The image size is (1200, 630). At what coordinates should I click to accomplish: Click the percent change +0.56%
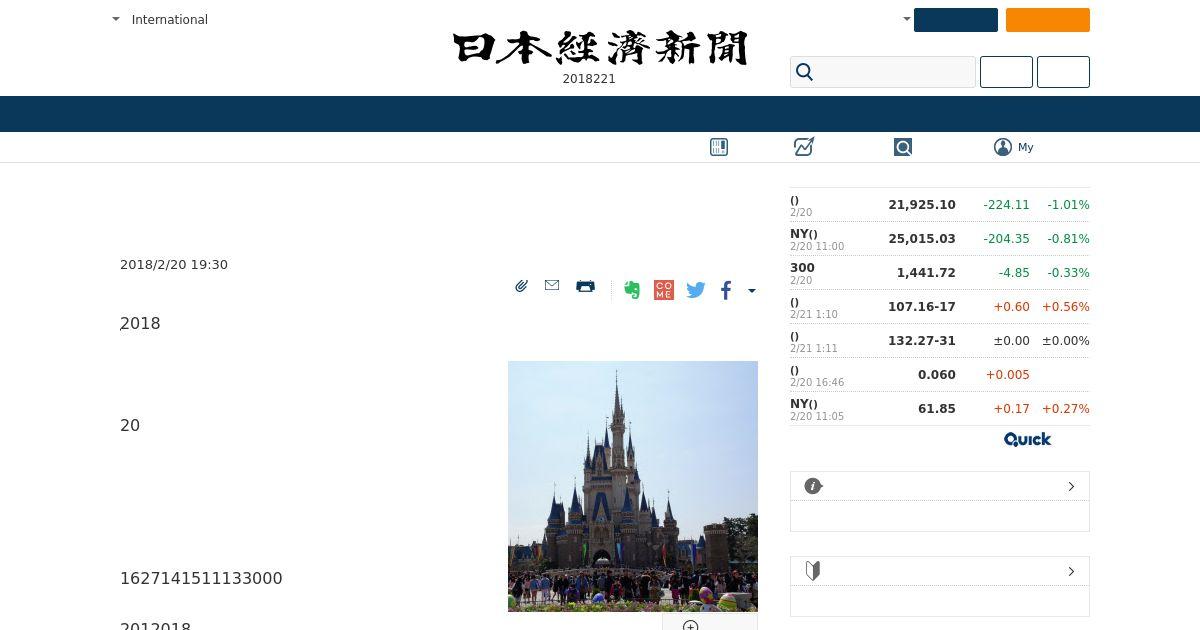click(x=1066, y=306)
